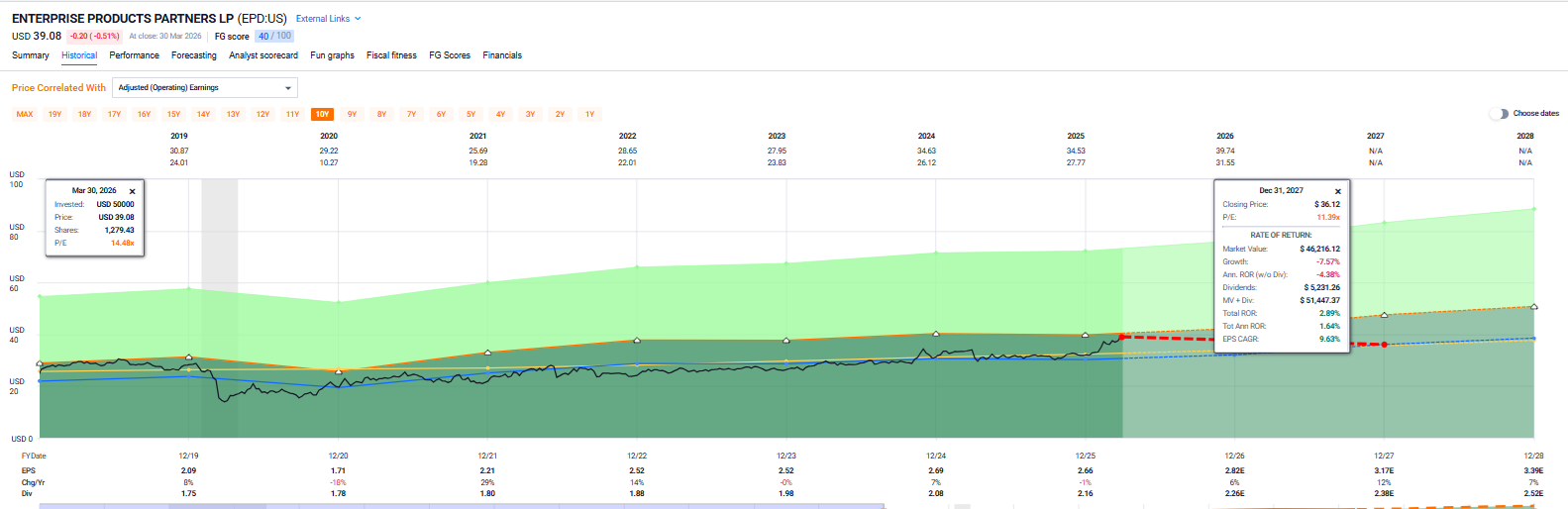
Task: Click the 12/24 earnings triangle marker
Action: [x=936, y=334]
